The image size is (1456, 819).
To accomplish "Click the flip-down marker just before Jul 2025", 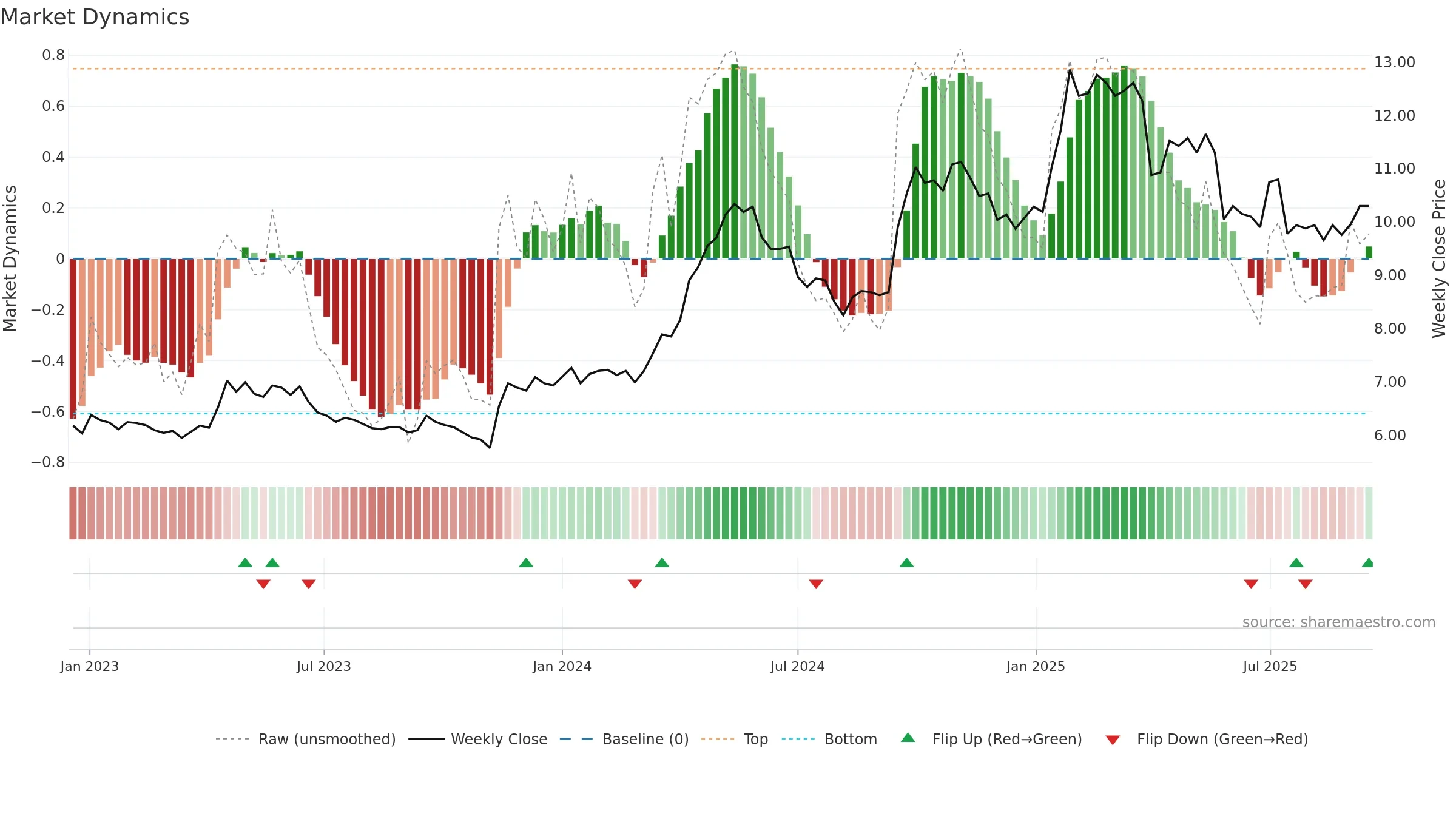I will 1251,584.
